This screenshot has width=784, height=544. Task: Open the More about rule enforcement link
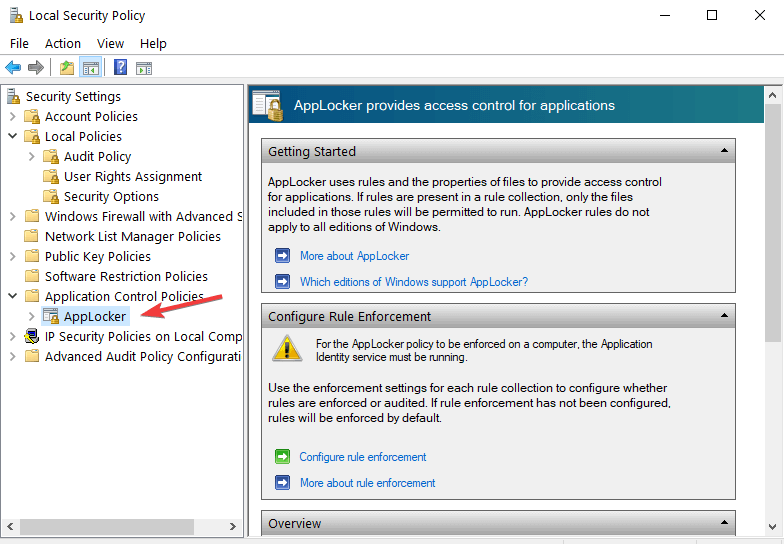point(368,482)
